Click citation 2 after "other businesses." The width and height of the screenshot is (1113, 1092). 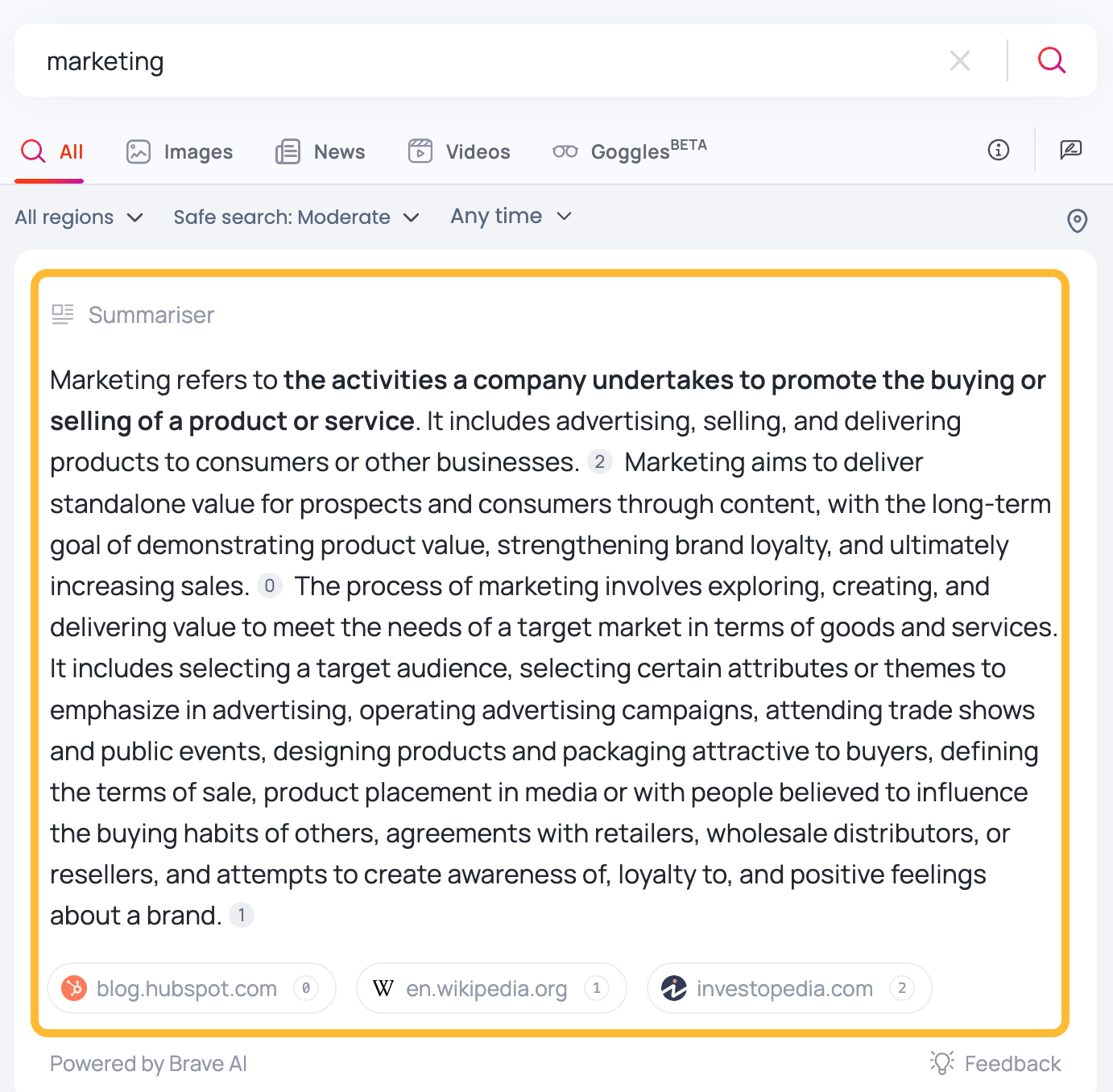click(x=599, y=462)
